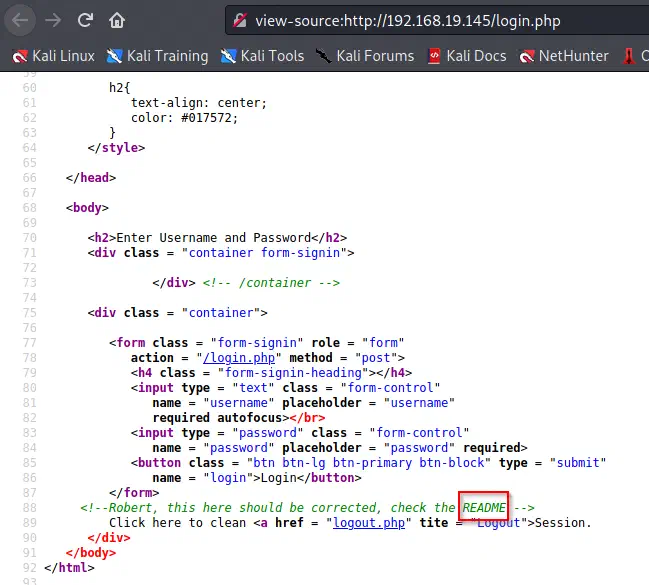Follow the logout.php link in source
The image size is (649, 585).
click(x=369, y=522)
